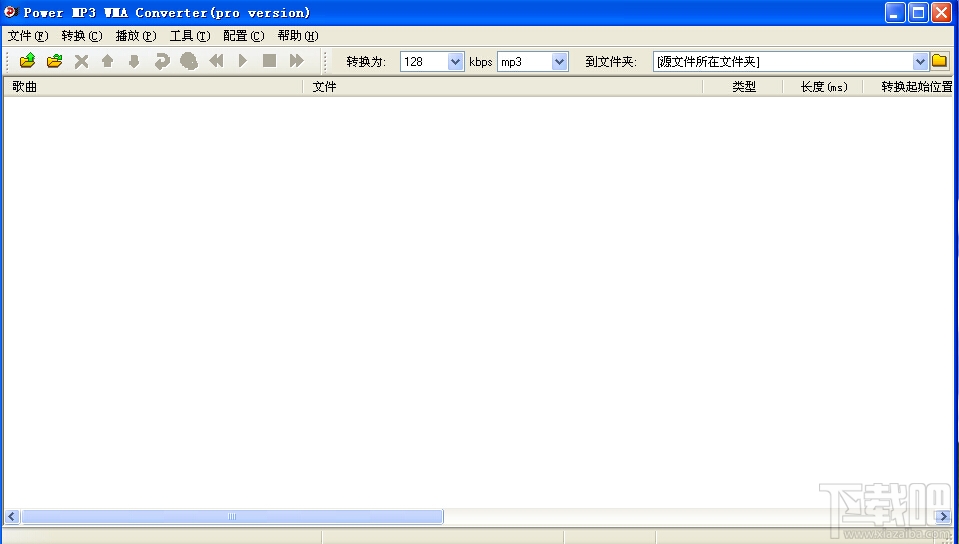The width and height of the screenshot is (959, 544).
Task: Click the scrollbar left arrow button
Action: [12, 516]
